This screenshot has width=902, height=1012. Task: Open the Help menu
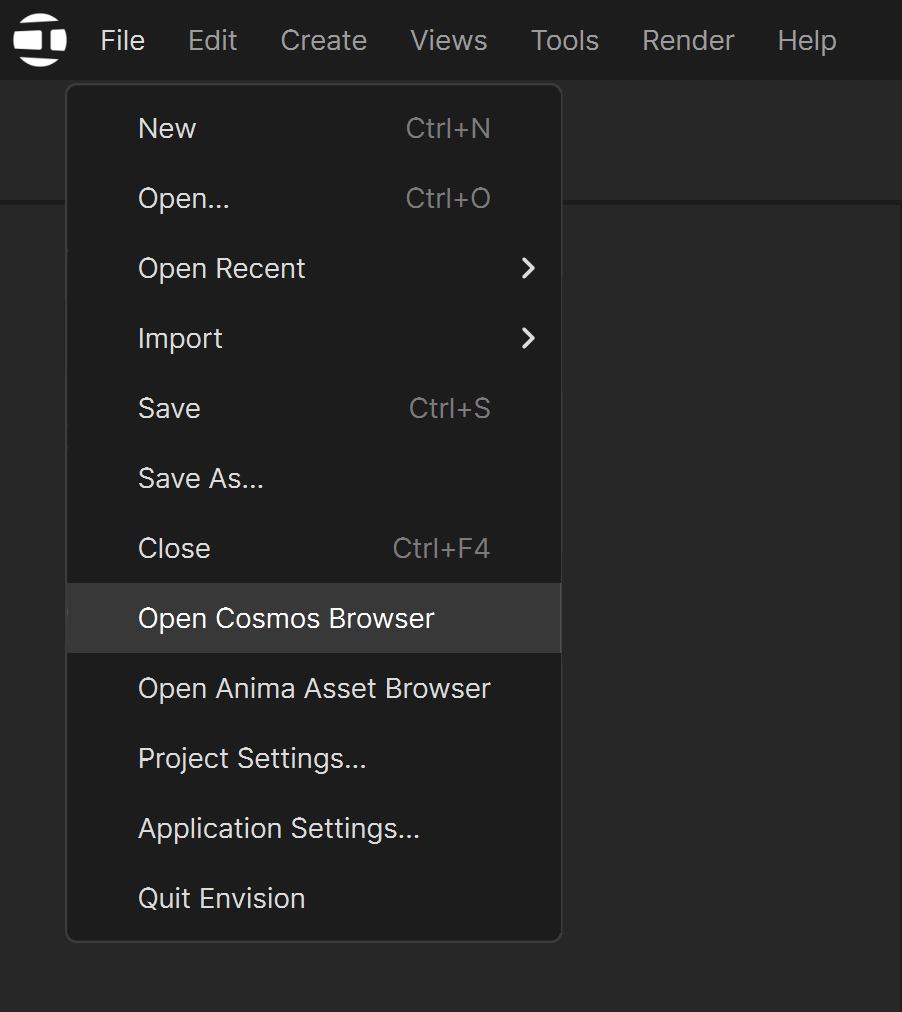click(807, 40)
